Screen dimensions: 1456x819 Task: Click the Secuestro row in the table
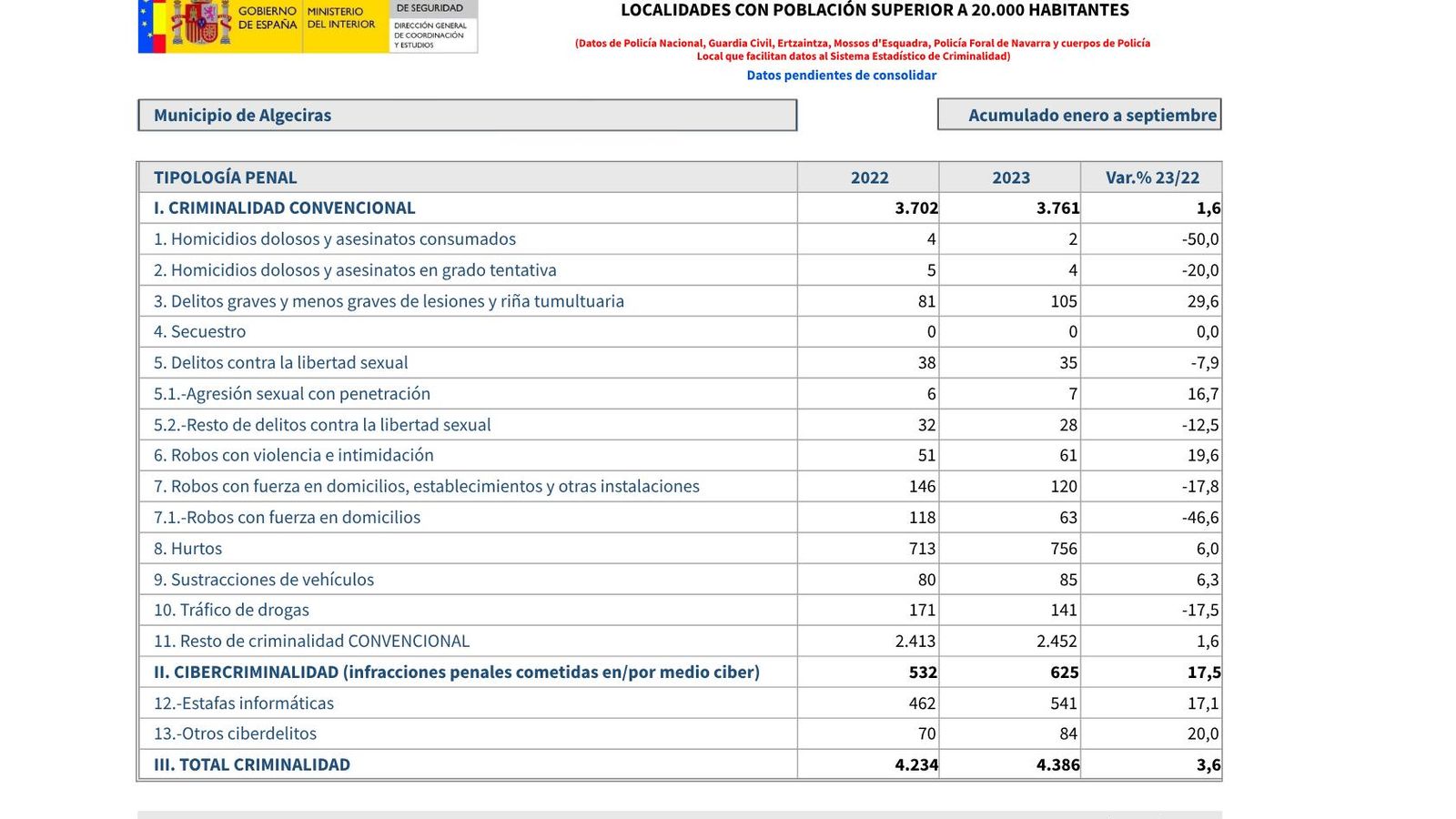coord(201,331)
